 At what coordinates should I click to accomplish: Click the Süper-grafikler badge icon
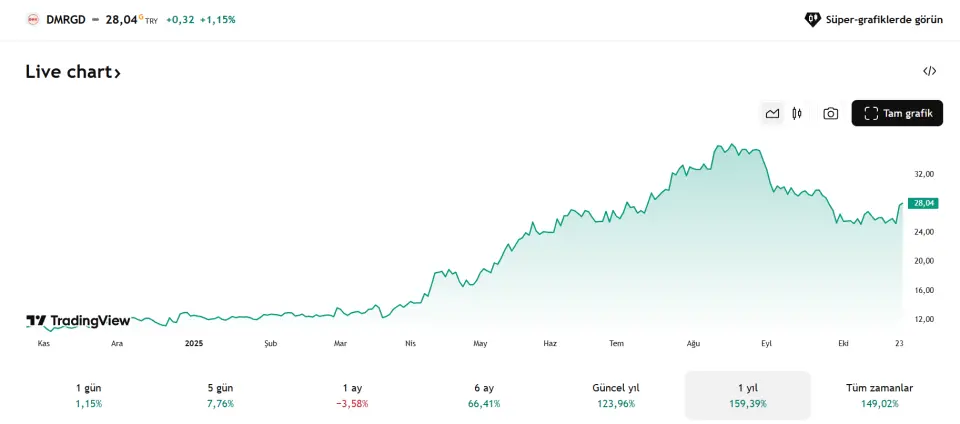point(812,19)
